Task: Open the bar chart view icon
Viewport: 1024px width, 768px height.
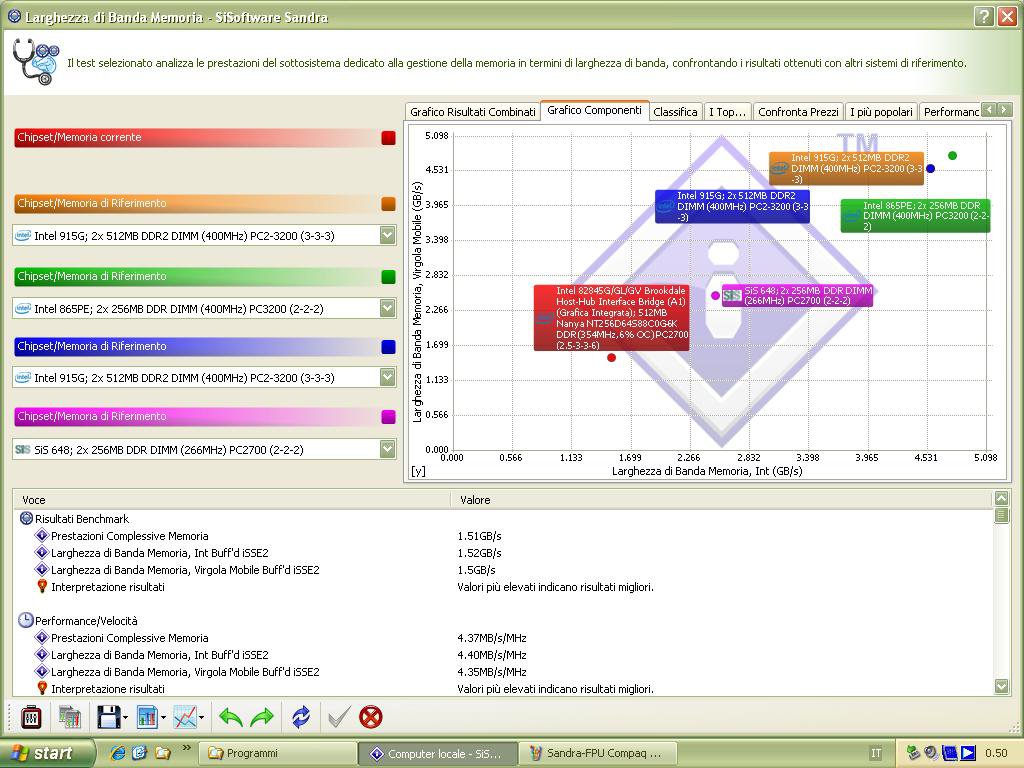Action: point(147,717)
